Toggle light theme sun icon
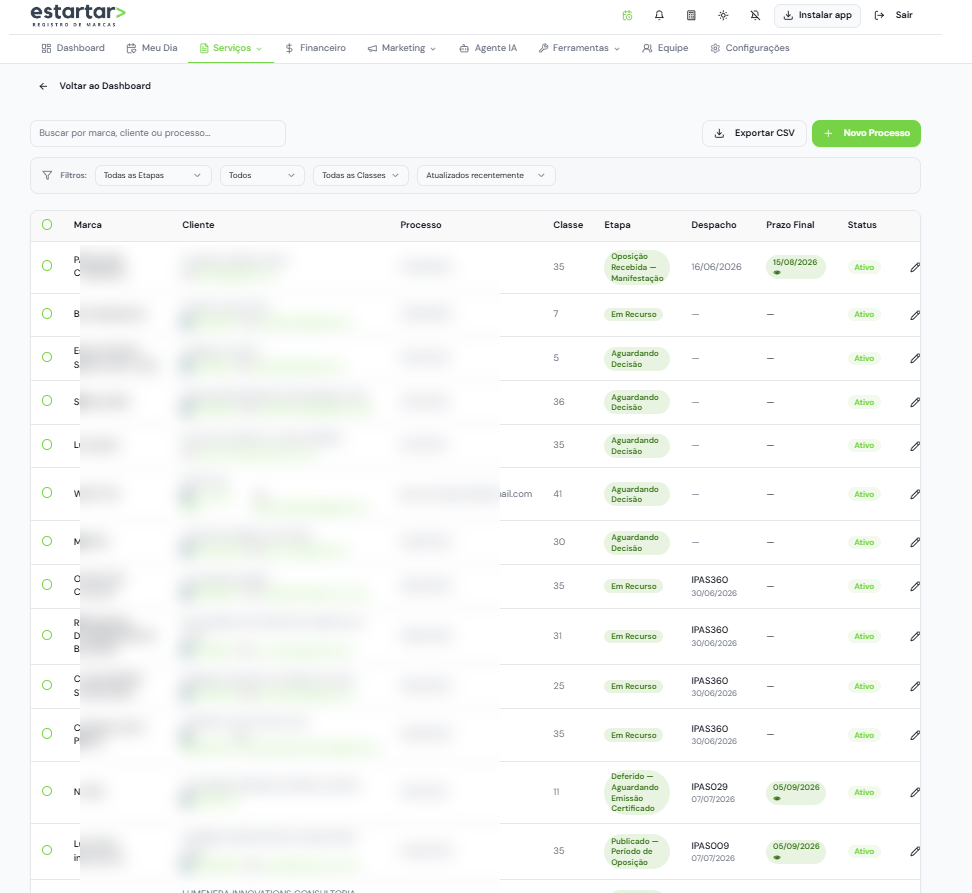This screenshot has width=972, height=893. [723, 15]
